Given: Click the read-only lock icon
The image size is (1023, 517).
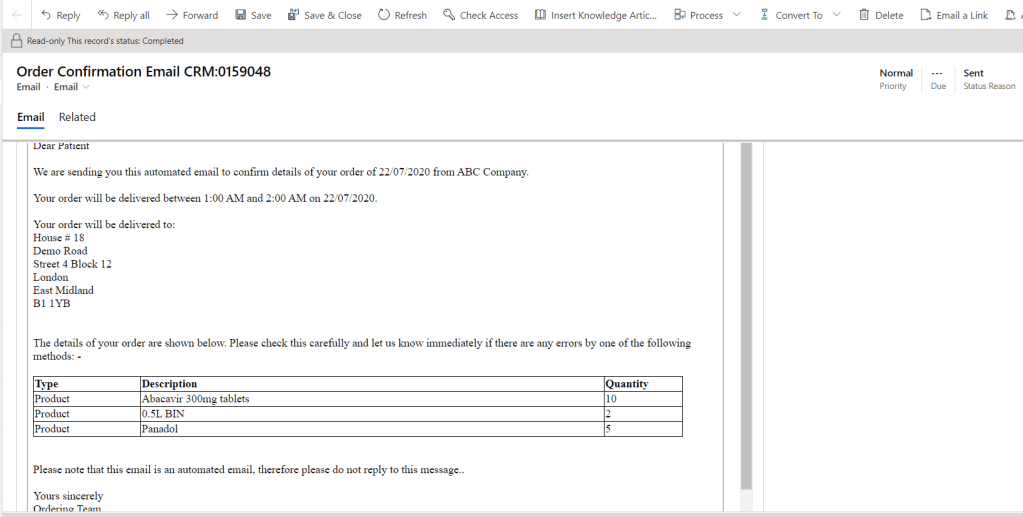Looking at the screenshot, I should point(16,41).
